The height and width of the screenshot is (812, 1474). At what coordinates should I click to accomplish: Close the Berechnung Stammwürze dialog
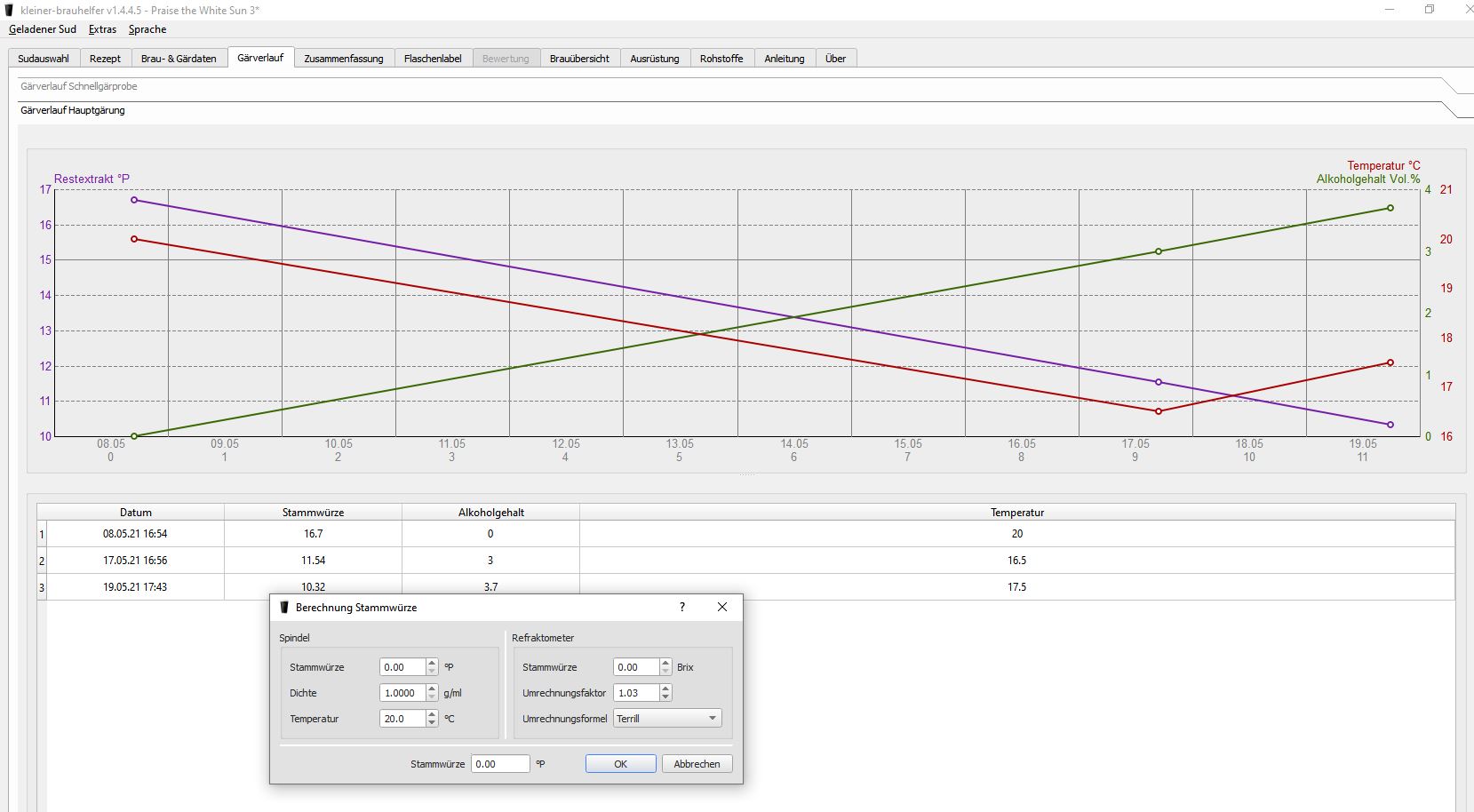click(721, 607)
